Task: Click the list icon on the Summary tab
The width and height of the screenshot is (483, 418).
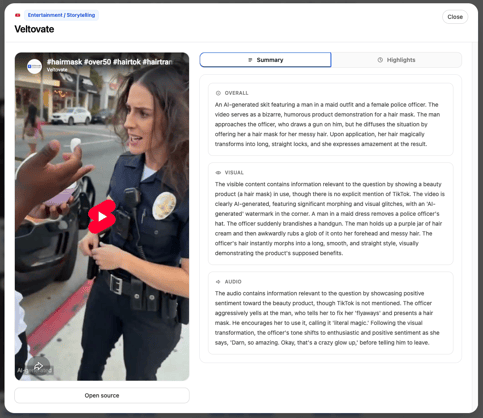Action: [x=250, y=60]
